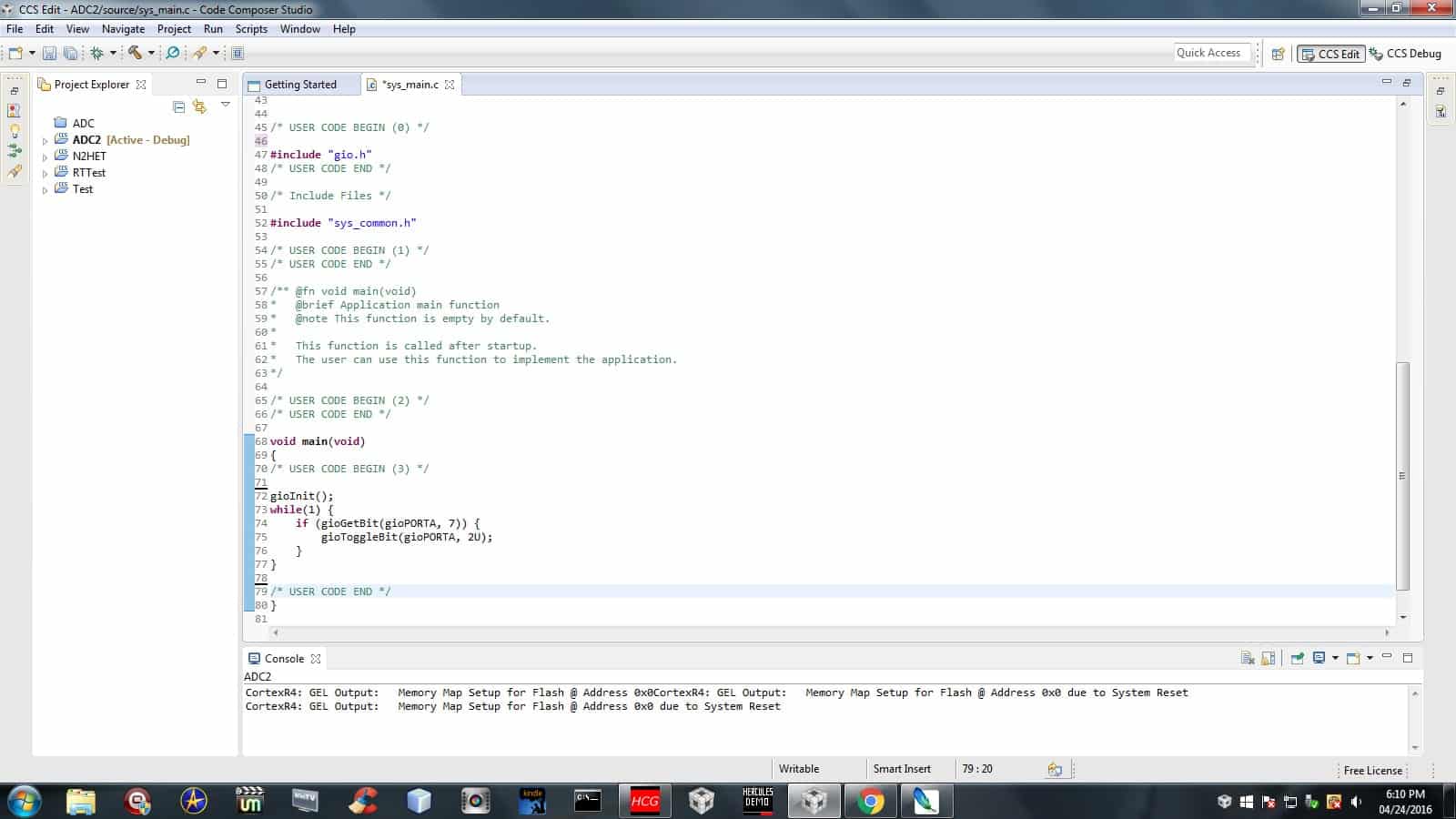The width and height of the screenshot is (1456, 819).
Task: Click the Save All toolbar icon
Action: pyautogui.click(x=69, y=54)
